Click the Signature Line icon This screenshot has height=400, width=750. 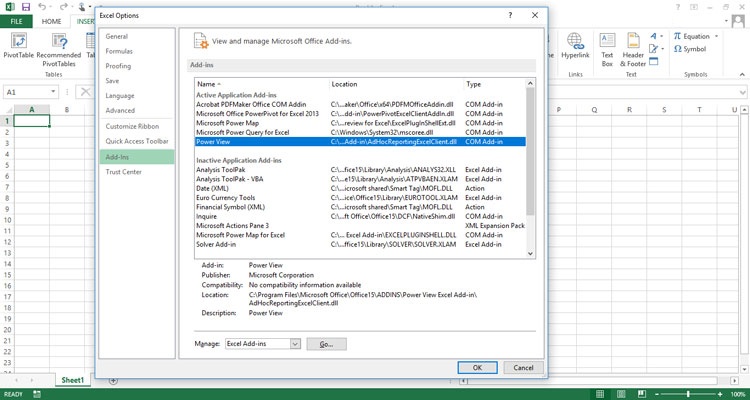pyautogui.click(x=653, y=49)
